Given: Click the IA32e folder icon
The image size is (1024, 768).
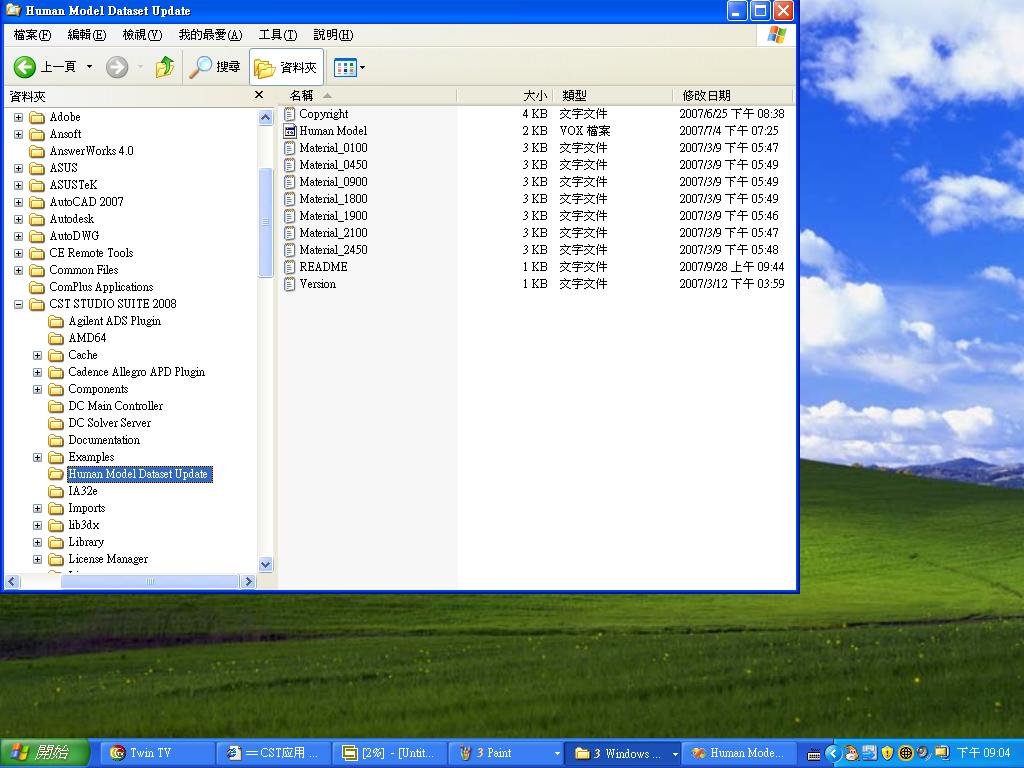Looking at the screenshot, I should (x=56, y=491).
